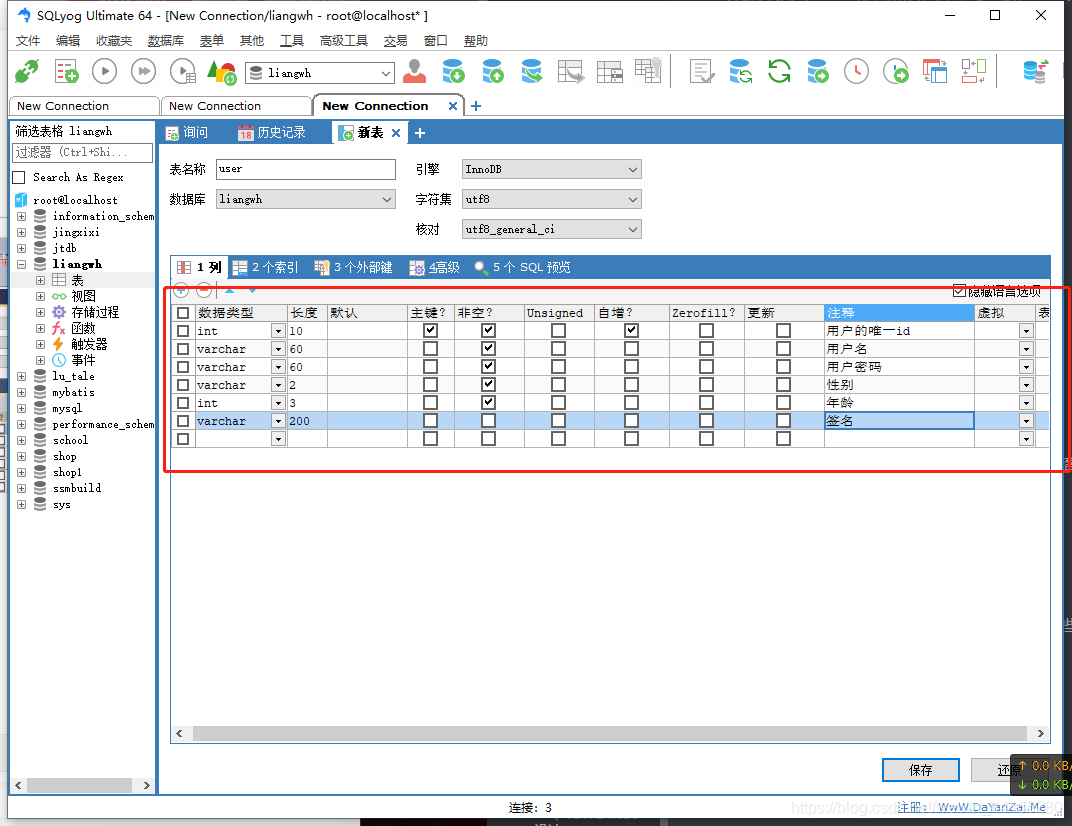Switch to the 询问 tab

click(x=187, y=133)
